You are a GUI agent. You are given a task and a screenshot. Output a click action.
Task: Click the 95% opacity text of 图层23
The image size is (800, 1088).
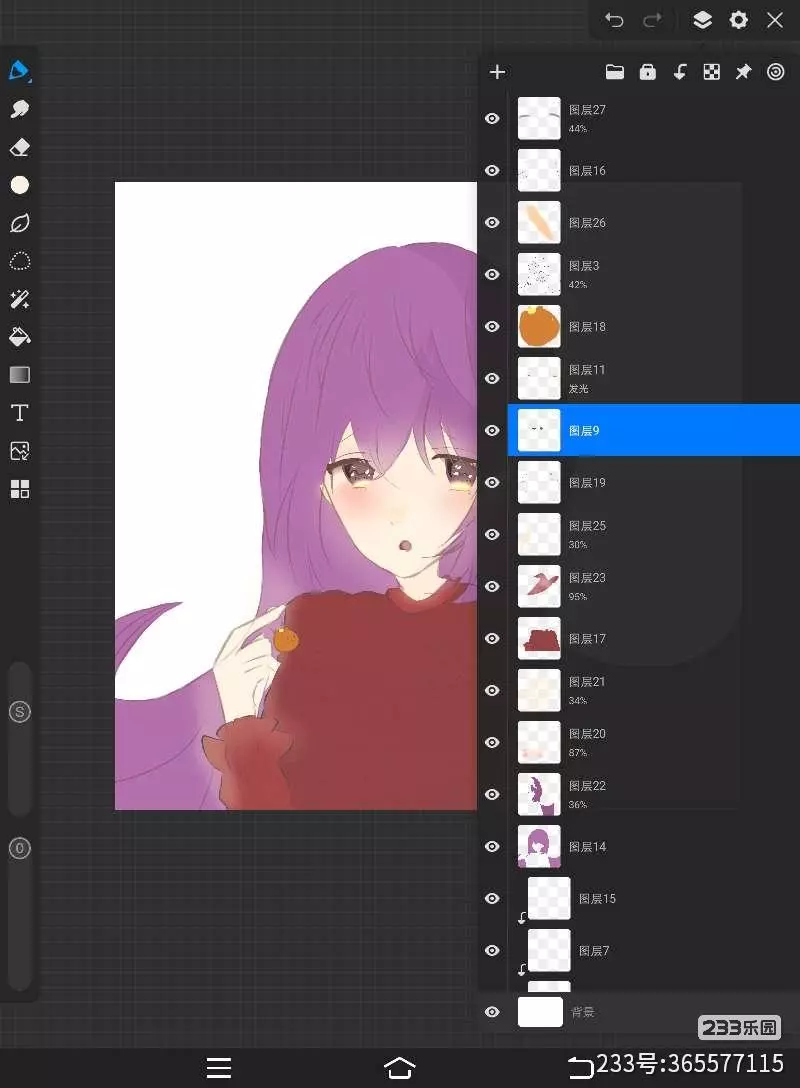[x=577, y=597]
